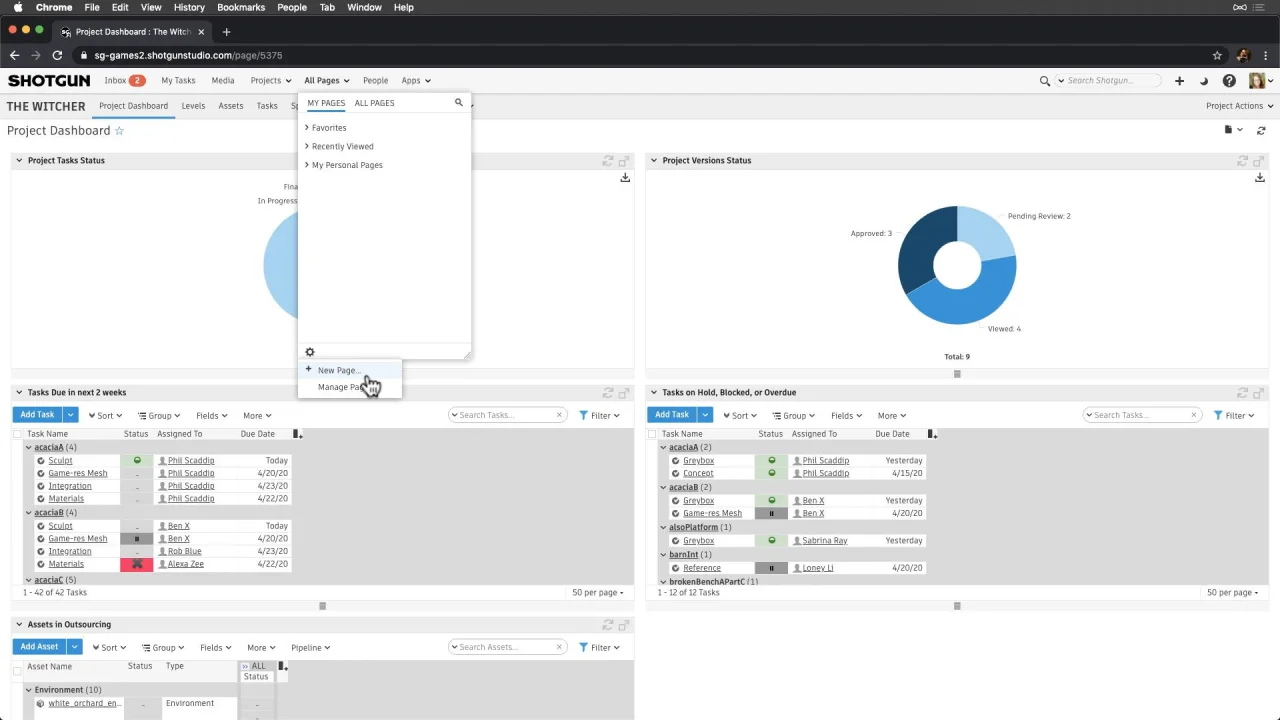Collapse the acaciaA (4) group
The width and height of the screenshot is (1280, 720).
[29, 448]
